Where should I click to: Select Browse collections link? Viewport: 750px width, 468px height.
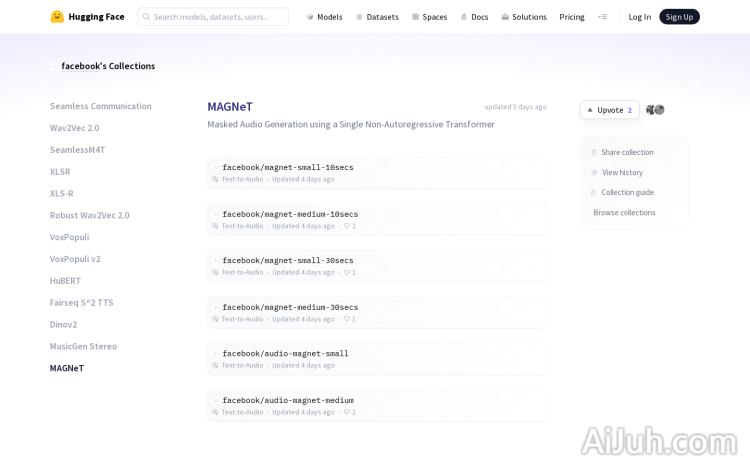[x=624, y=212]
